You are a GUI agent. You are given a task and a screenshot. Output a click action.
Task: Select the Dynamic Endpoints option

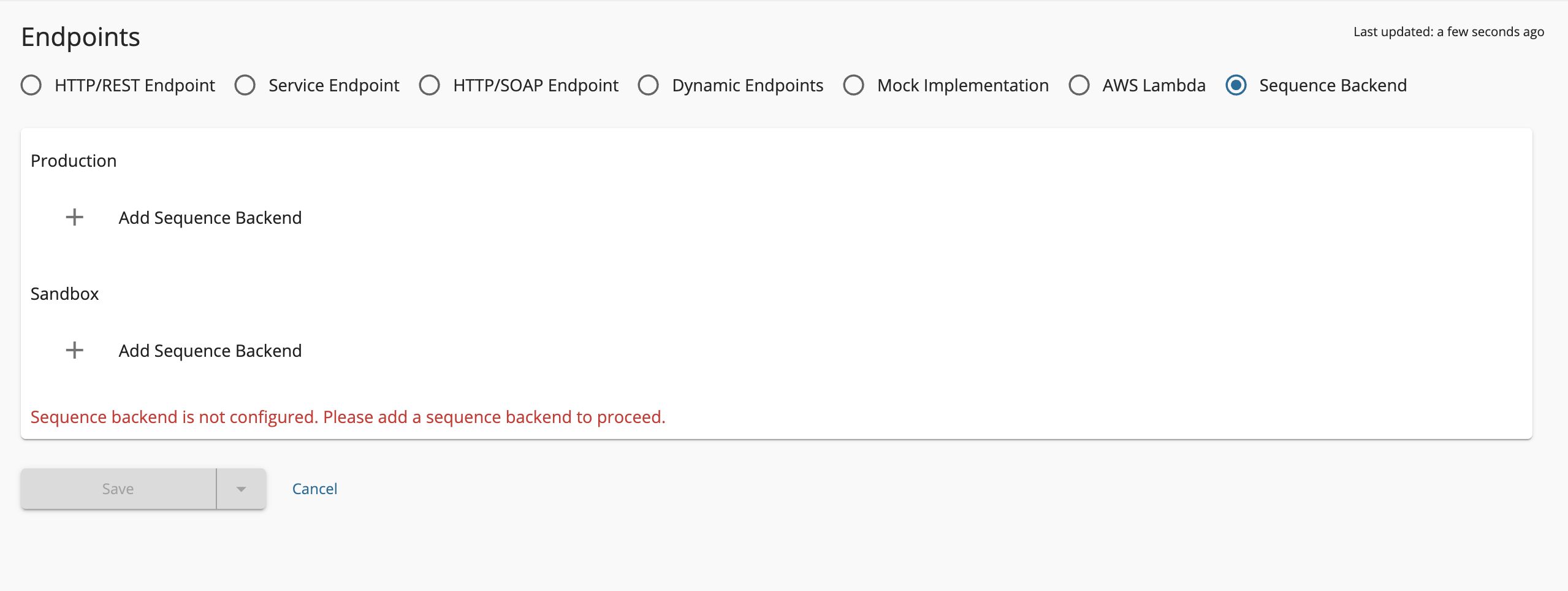(649, 85)
